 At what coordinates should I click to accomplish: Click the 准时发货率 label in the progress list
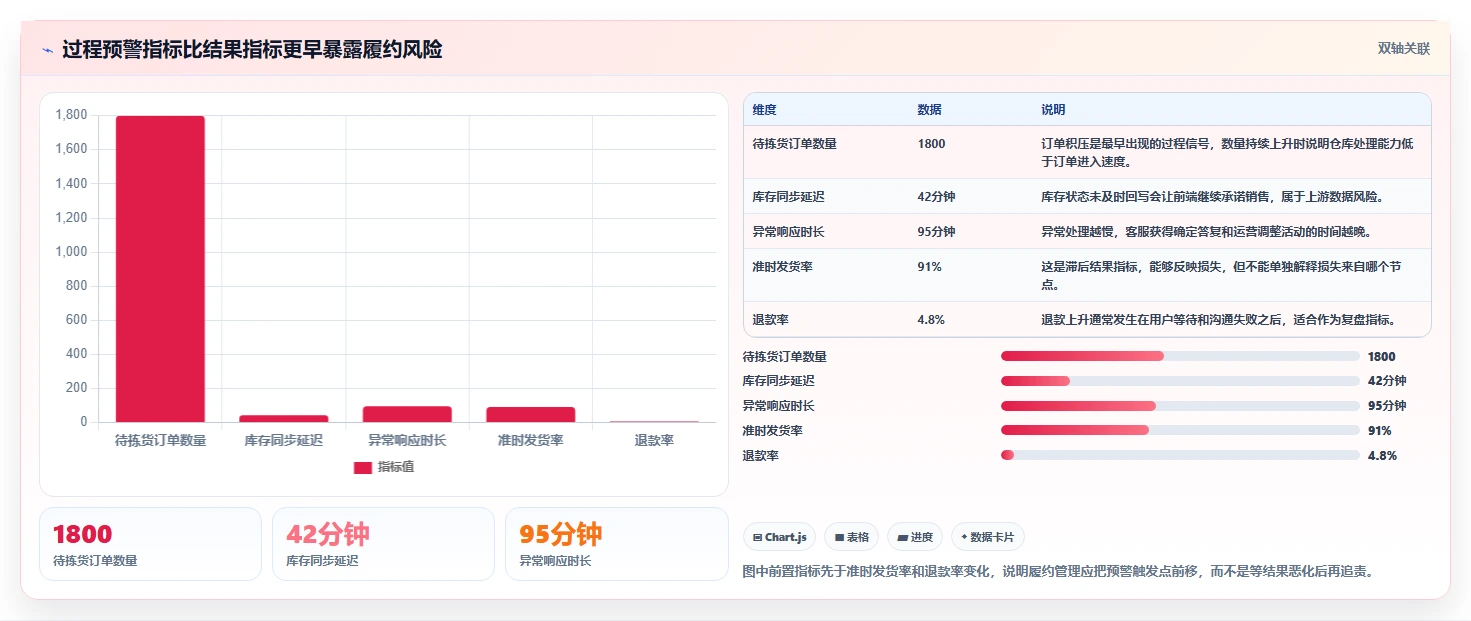click(x=773, y=431)
